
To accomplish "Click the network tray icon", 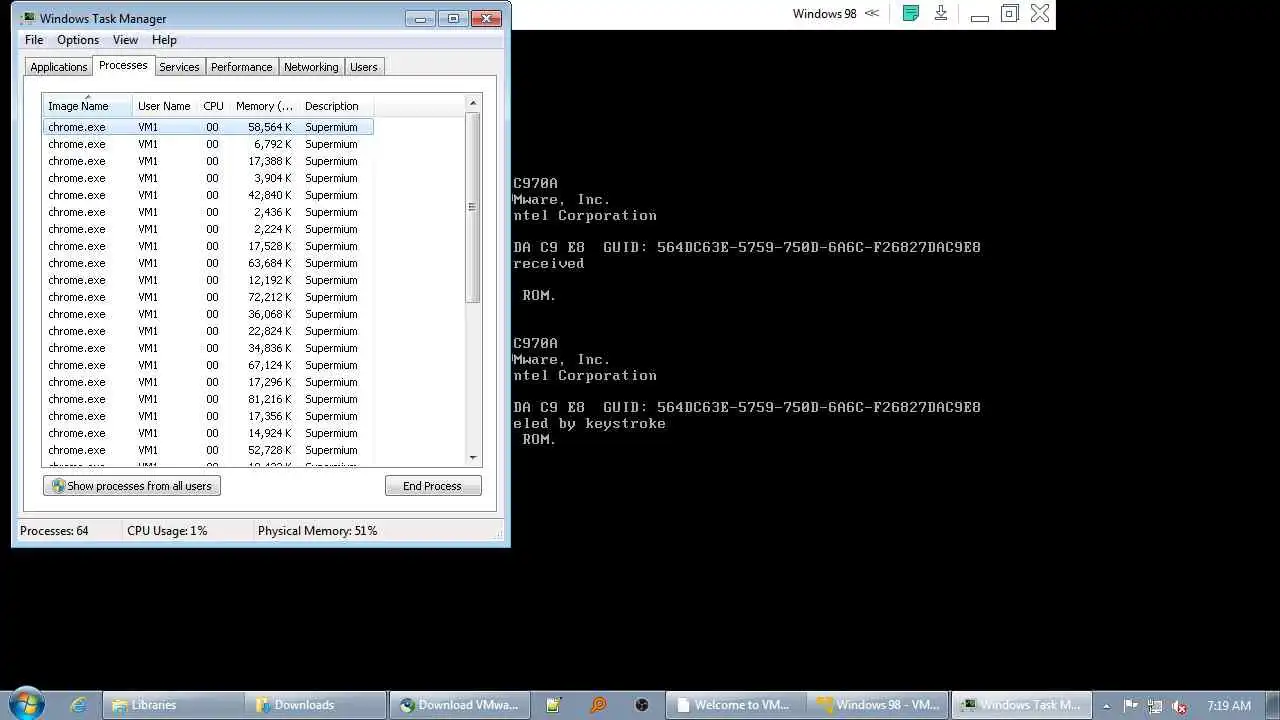I will [1155, 706].
